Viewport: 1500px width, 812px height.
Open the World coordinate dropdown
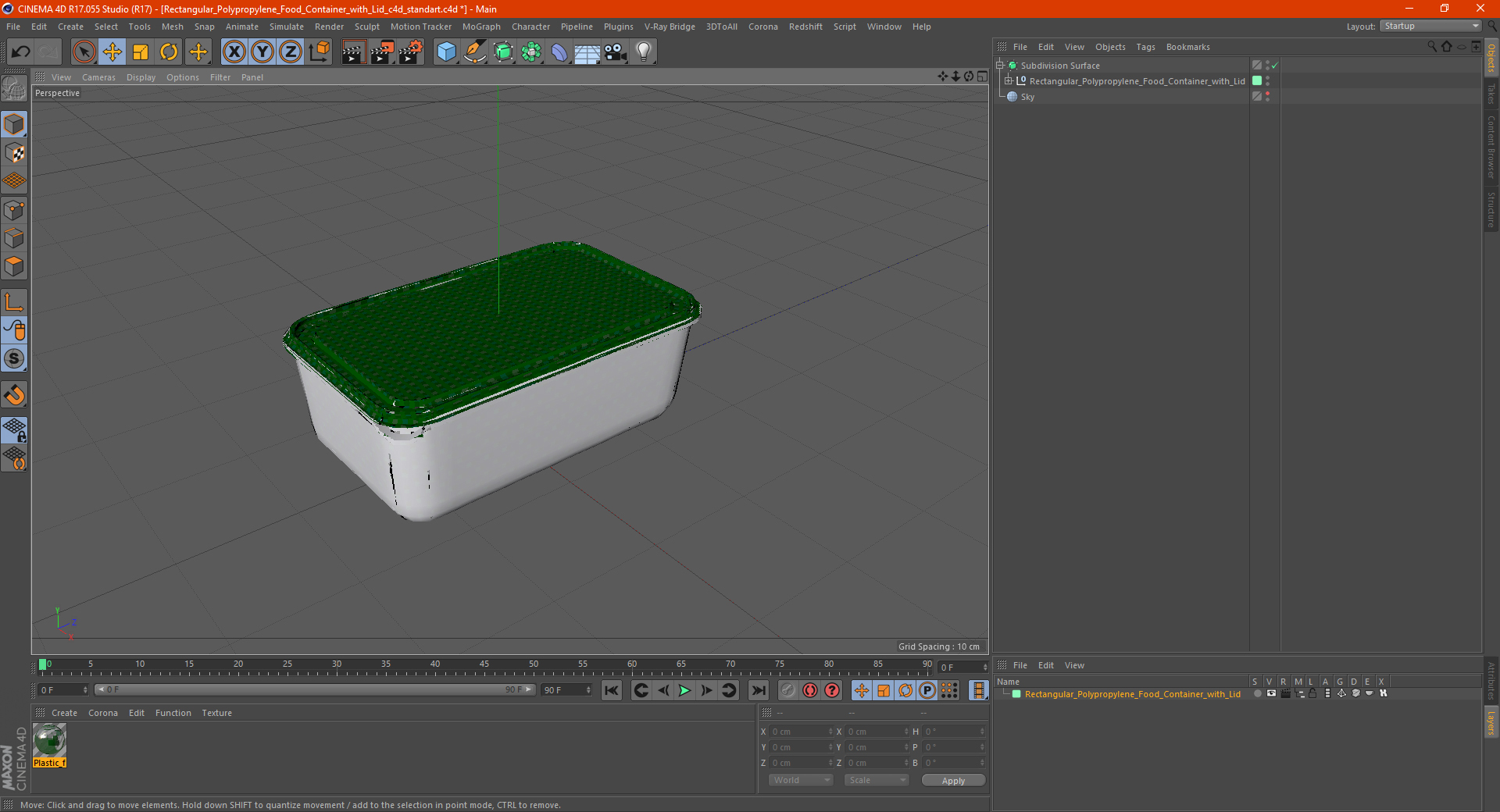tap(801, 780)
